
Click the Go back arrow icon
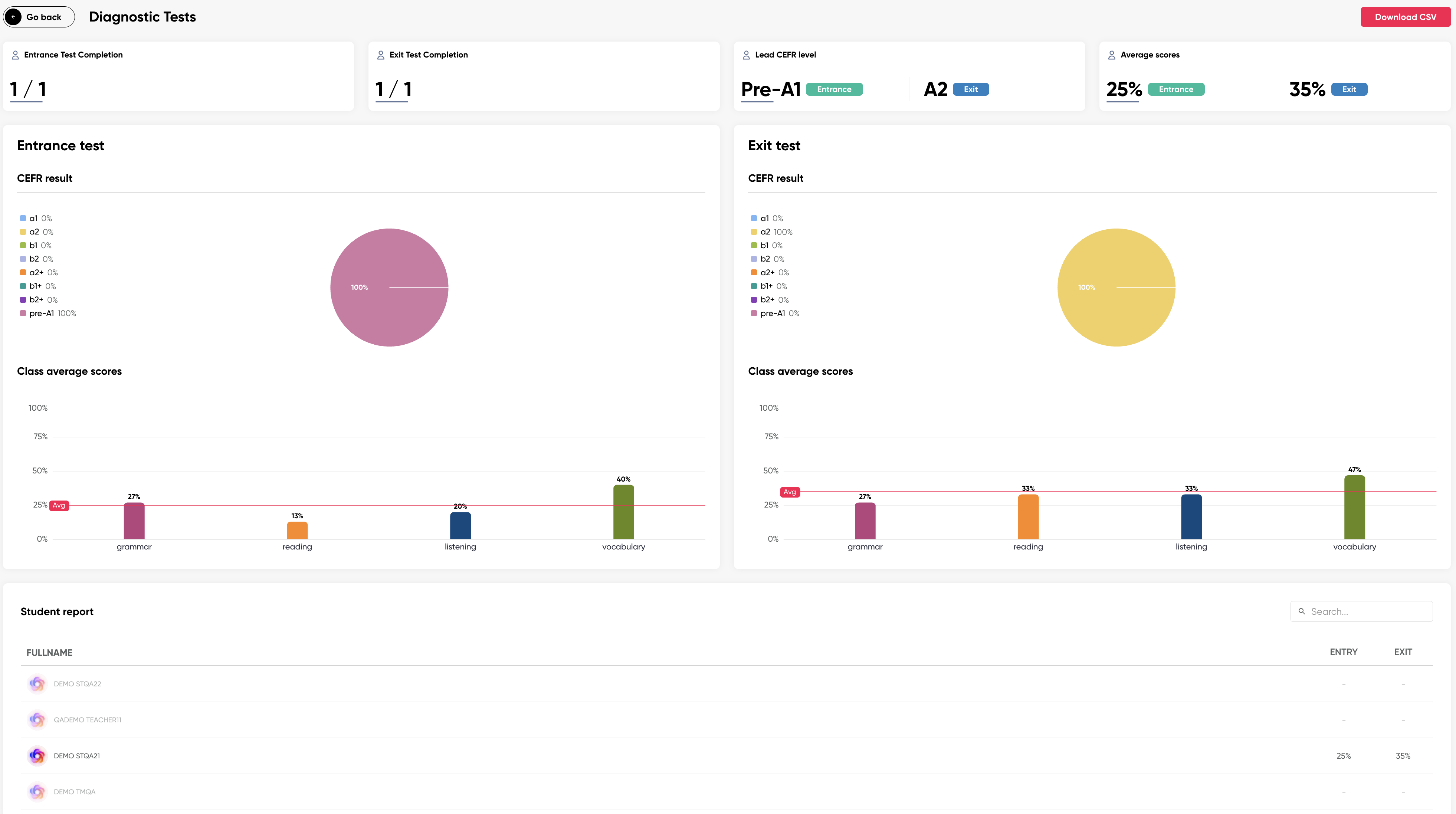point(14,17)
